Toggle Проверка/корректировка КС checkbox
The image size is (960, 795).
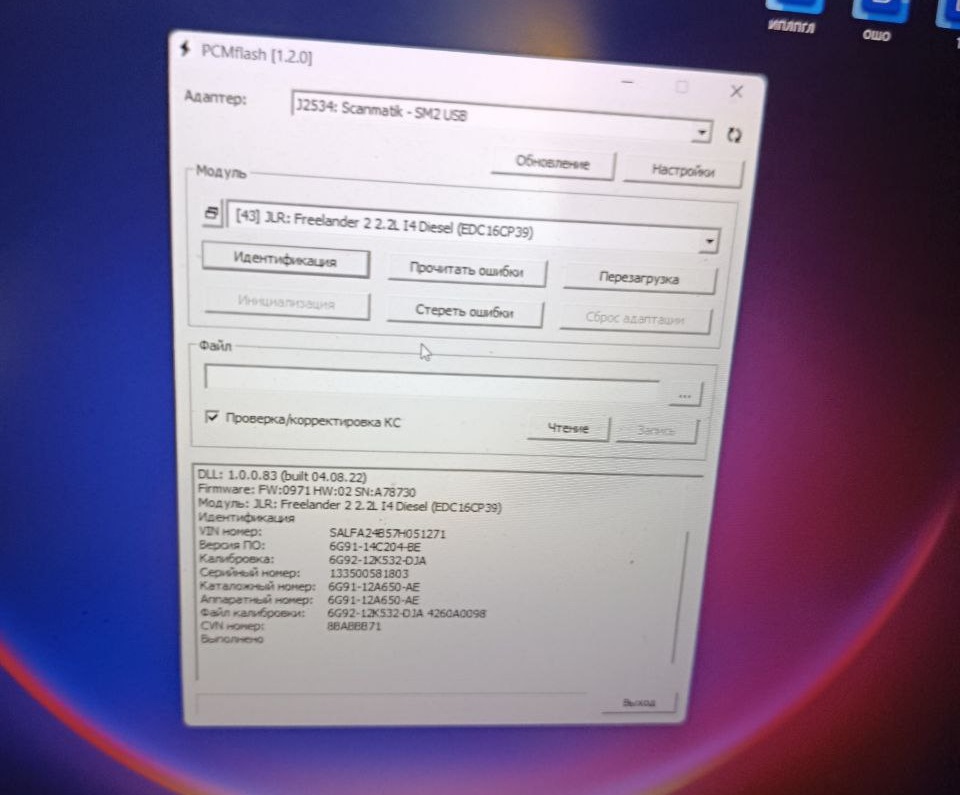pyautogui.click(x=211, y=416)
